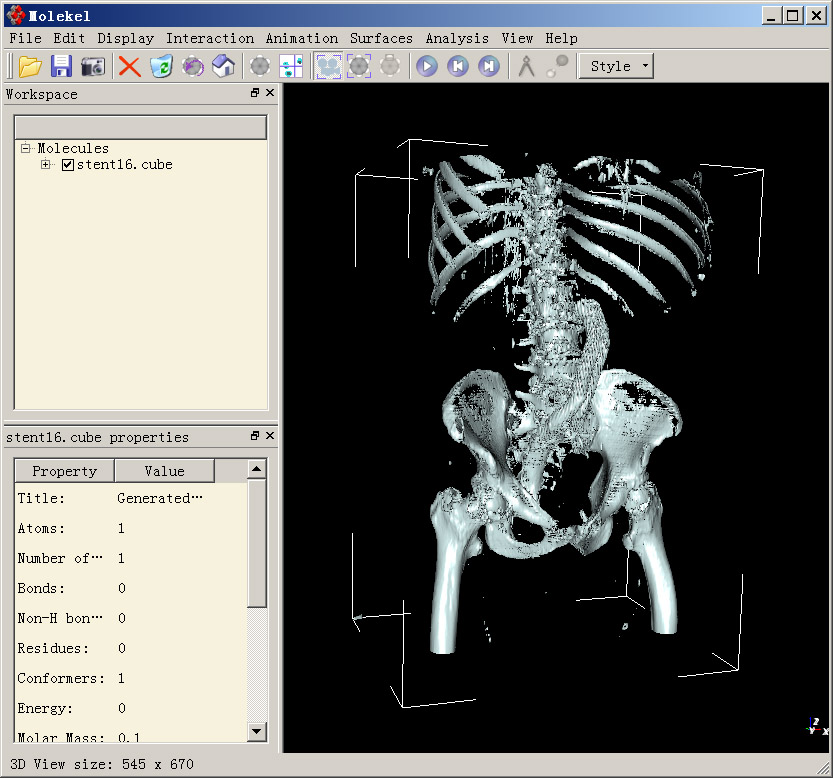This screenshot has width=833, height=778.
Task: Undock the stent16.cube properties panel
Action: point(255,436)
